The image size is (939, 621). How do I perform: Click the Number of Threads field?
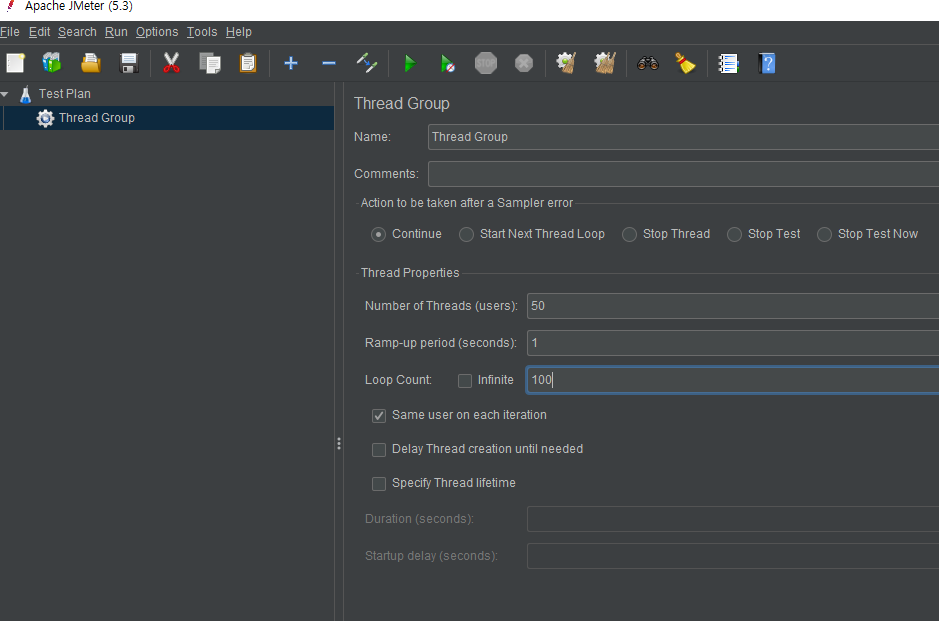[733, 306]
